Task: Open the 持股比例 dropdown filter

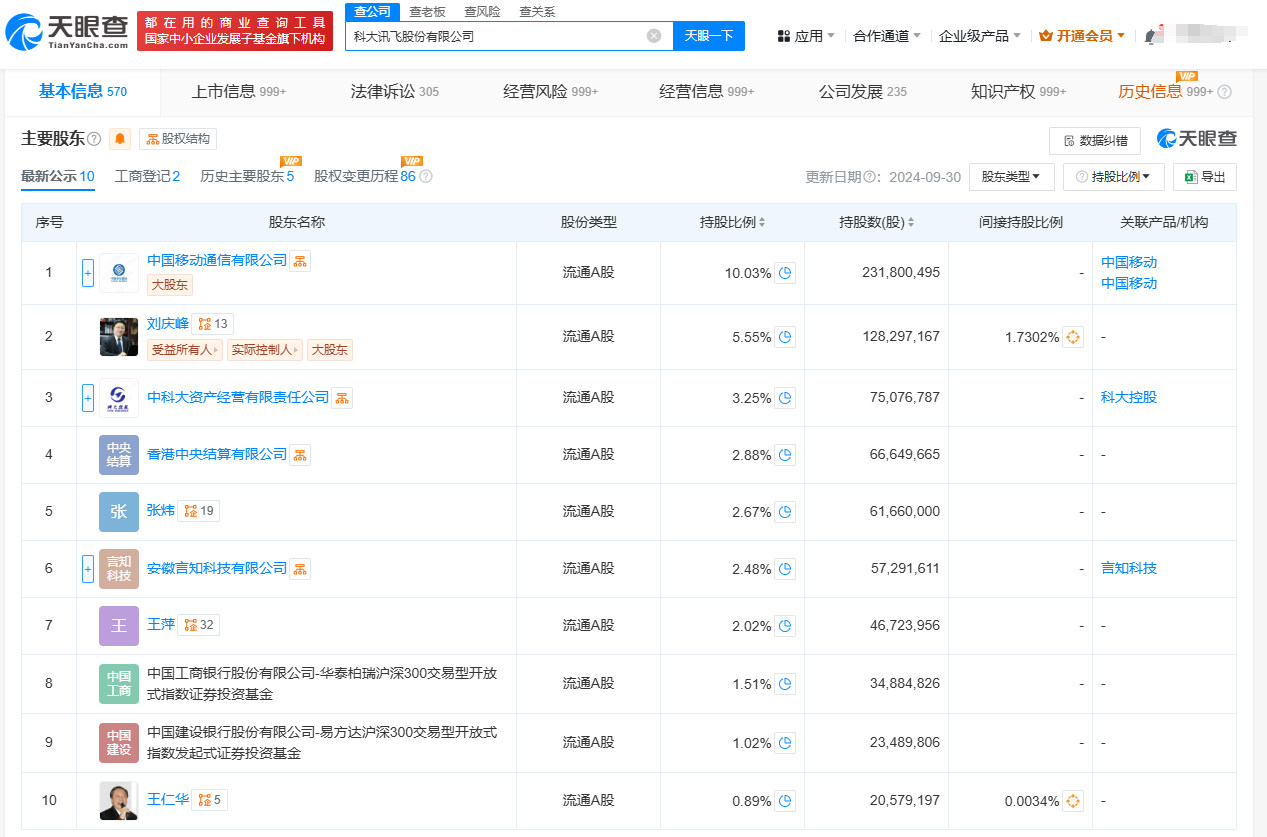Action: (1113, 177)
